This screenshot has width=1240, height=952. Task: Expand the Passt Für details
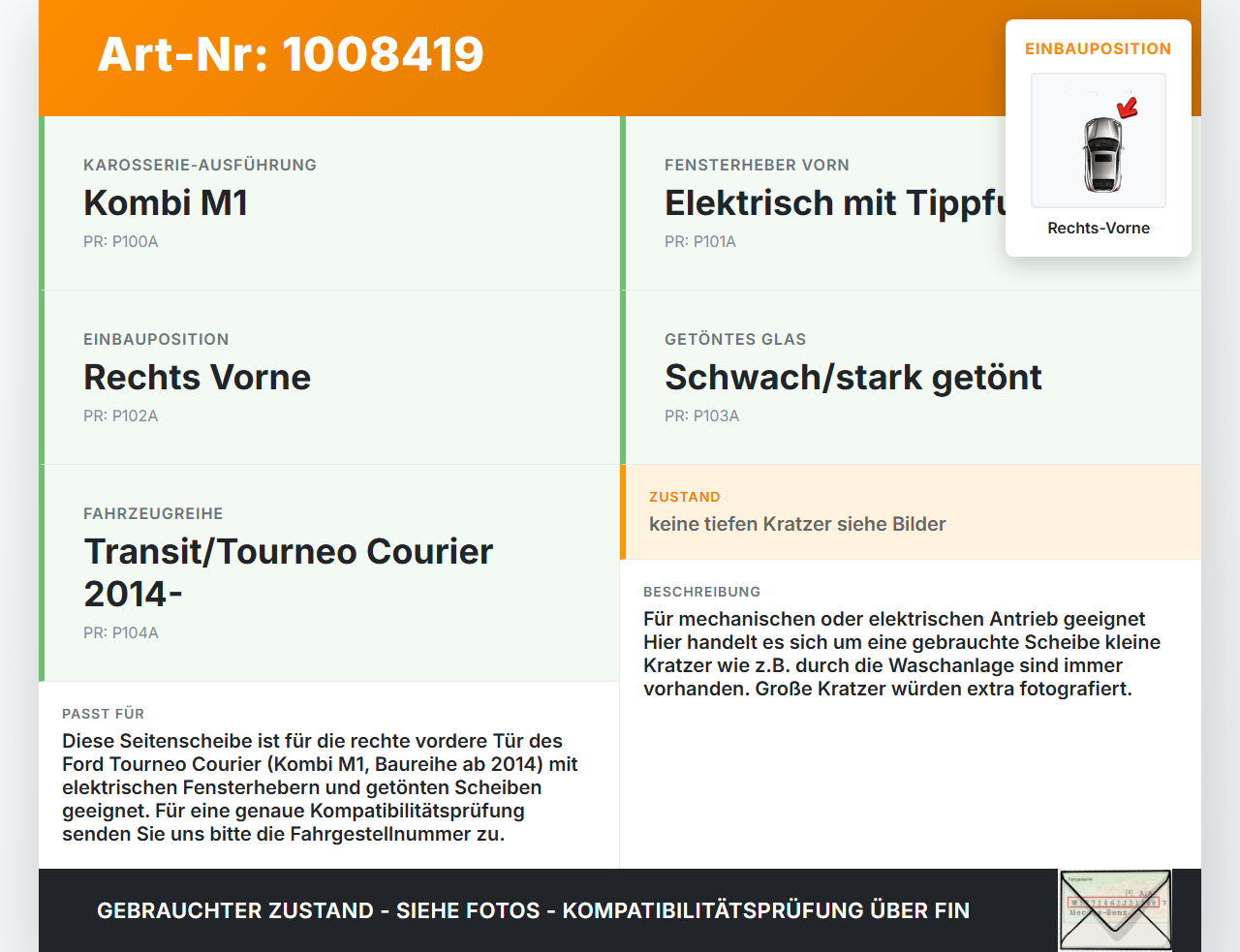329,775
